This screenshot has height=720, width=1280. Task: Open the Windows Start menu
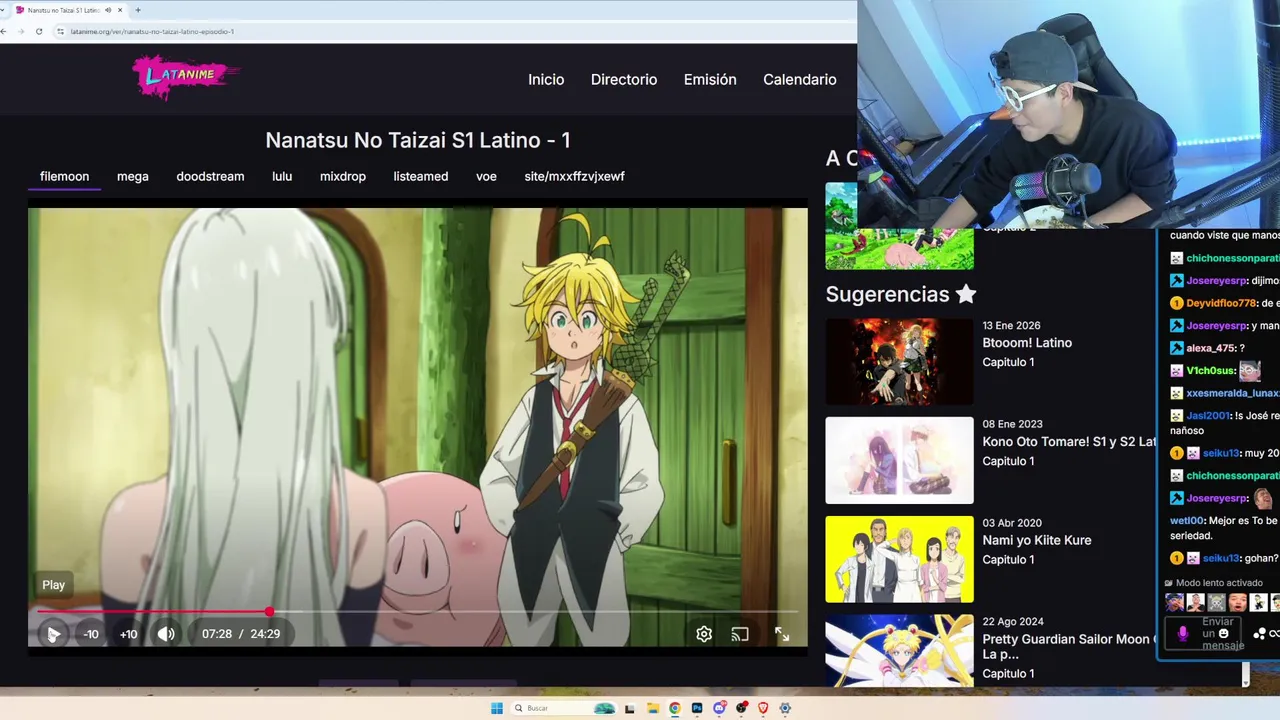pos(497,708)
